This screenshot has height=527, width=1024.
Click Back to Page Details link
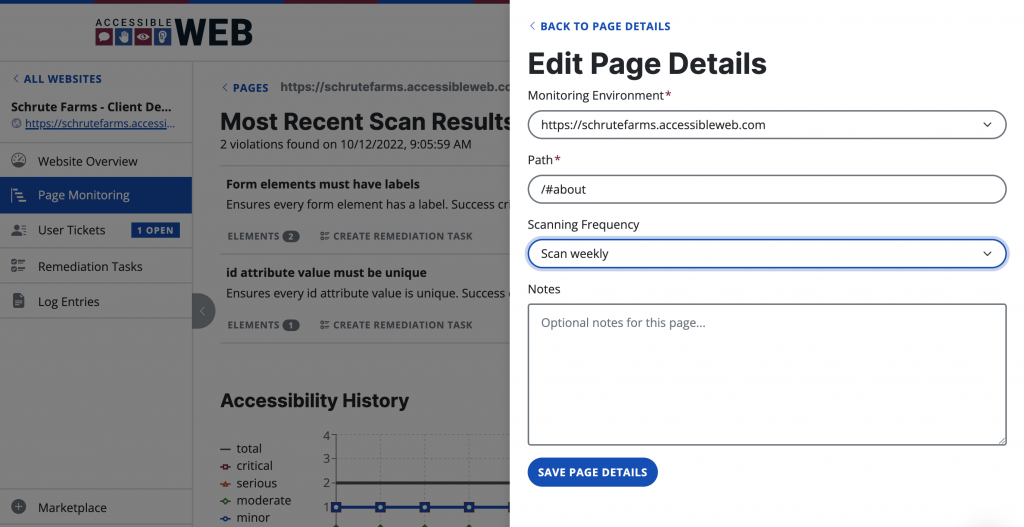coord(600,26)
